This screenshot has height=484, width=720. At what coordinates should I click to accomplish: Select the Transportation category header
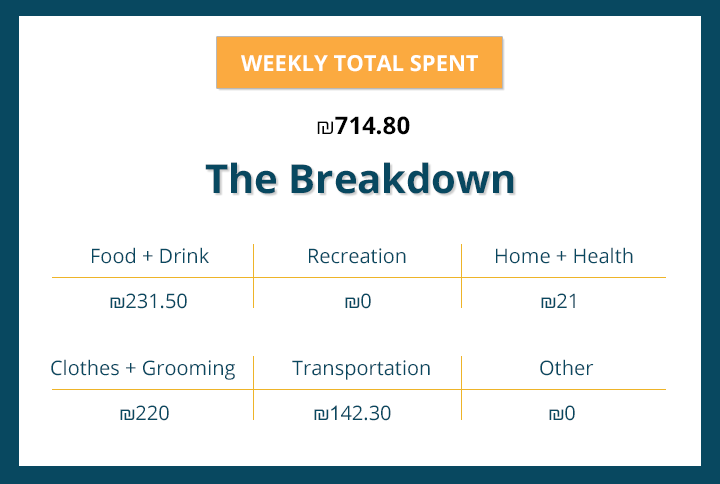(x=361, y=368)
